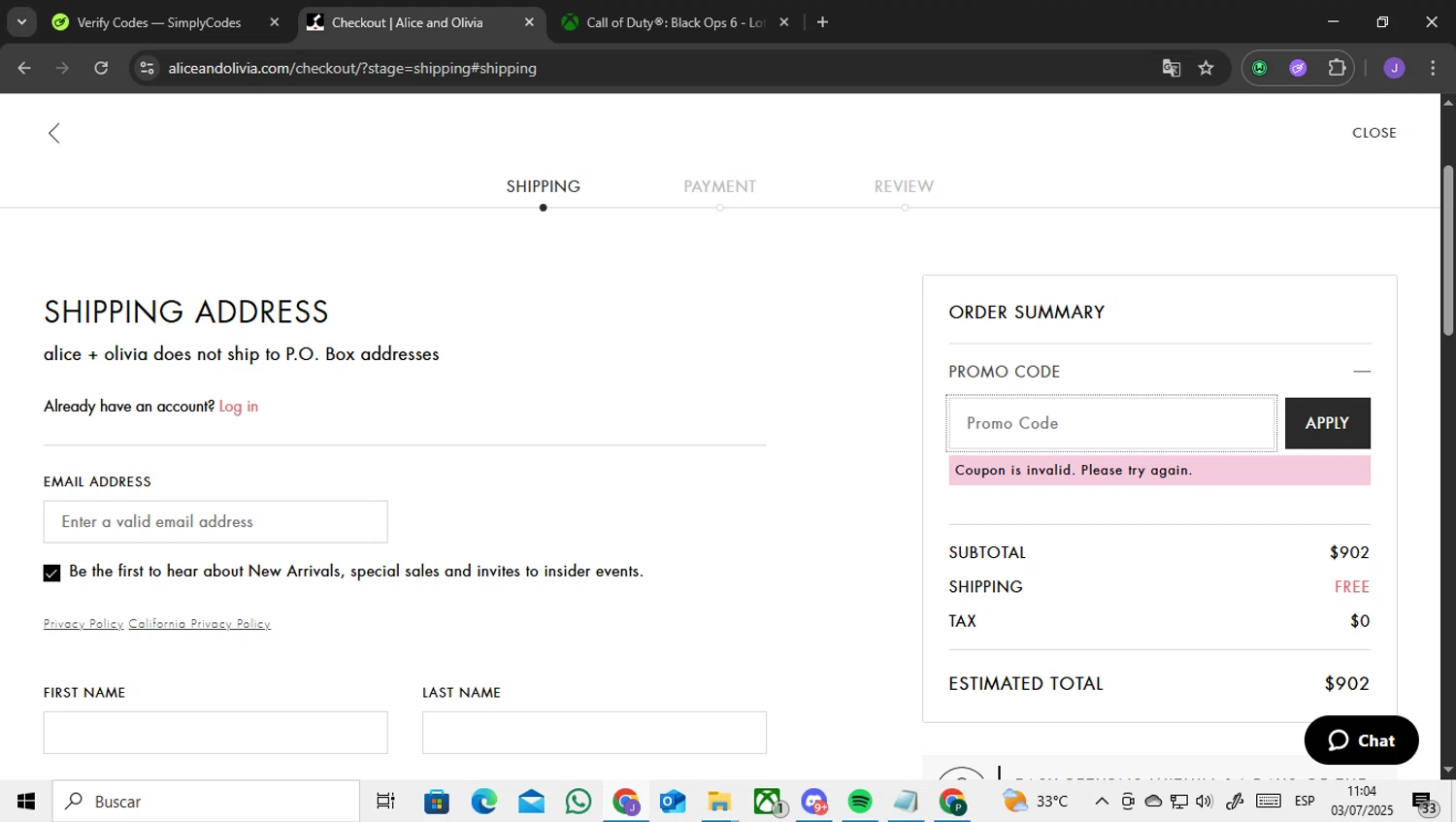Click the browser forward navigation arrow

pyautogui.click(x=62, y=68)
